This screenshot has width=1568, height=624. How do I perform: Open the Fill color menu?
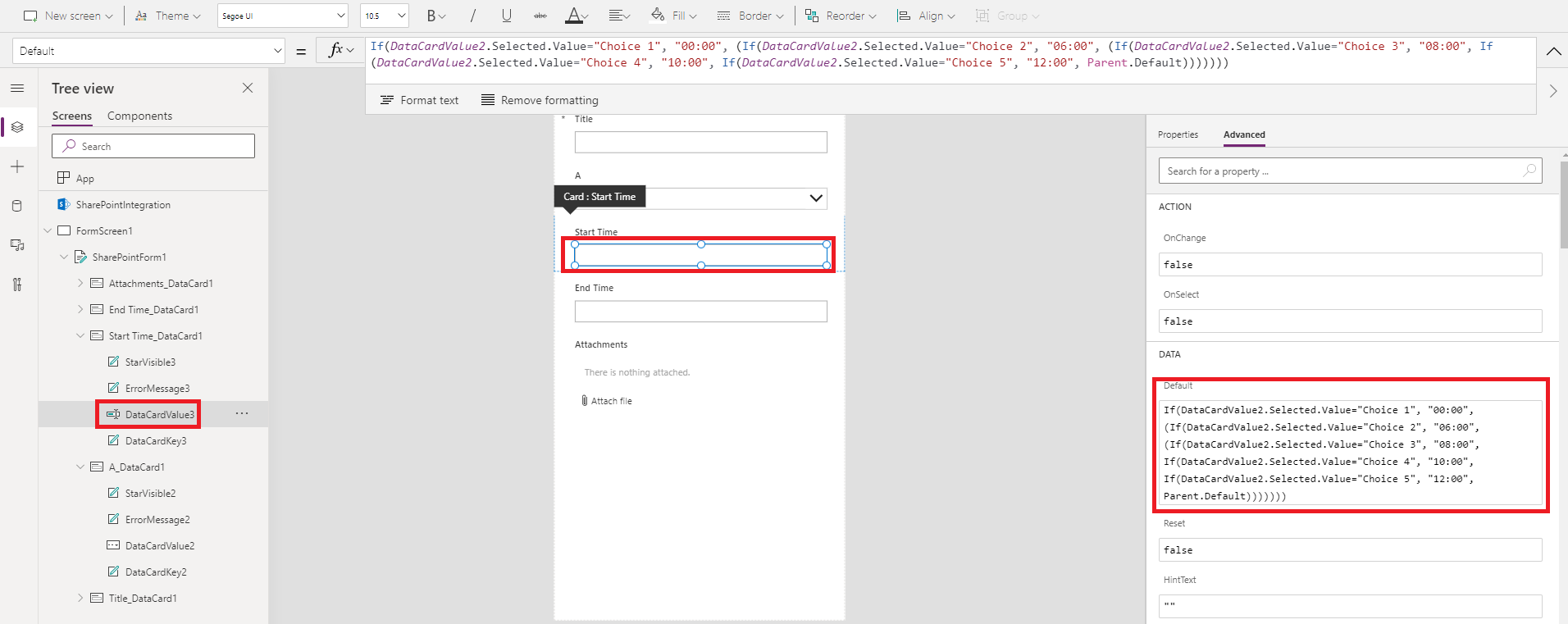673,16
